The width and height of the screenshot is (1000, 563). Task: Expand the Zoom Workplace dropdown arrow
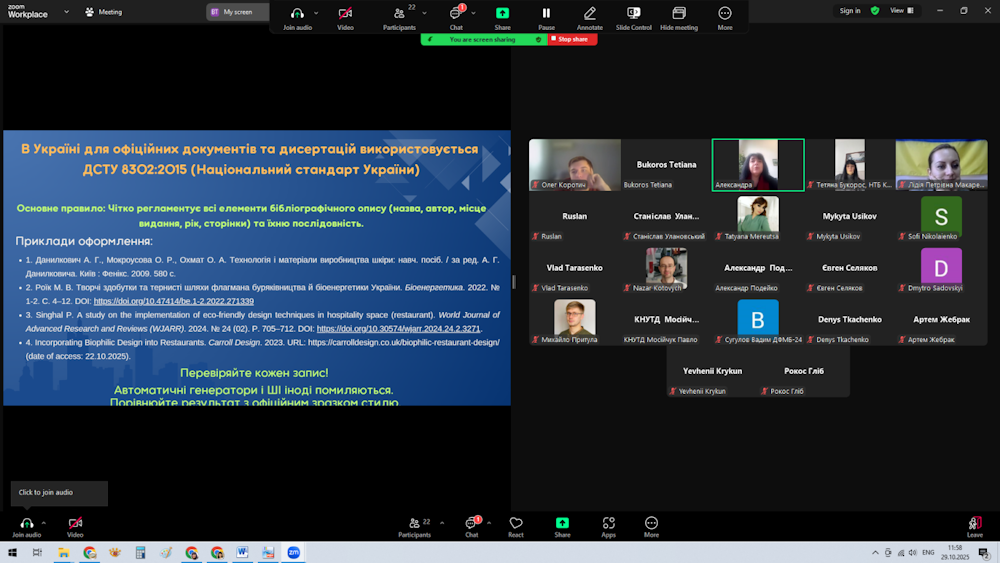(x=66, y=12)
